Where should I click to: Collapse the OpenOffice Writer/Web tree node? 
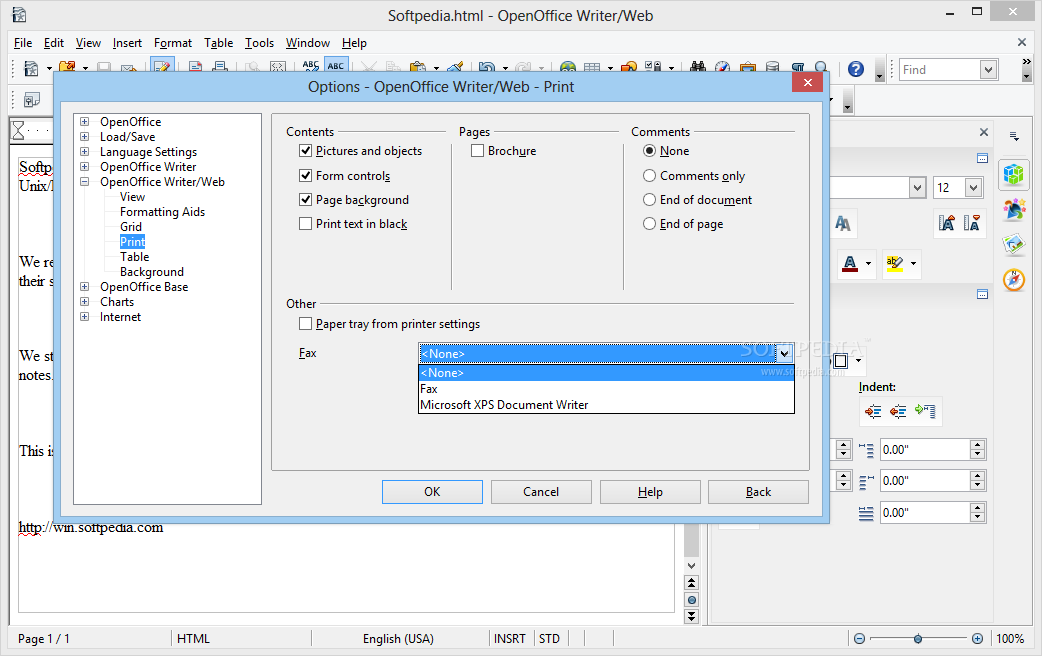click(x=84, y=181)
